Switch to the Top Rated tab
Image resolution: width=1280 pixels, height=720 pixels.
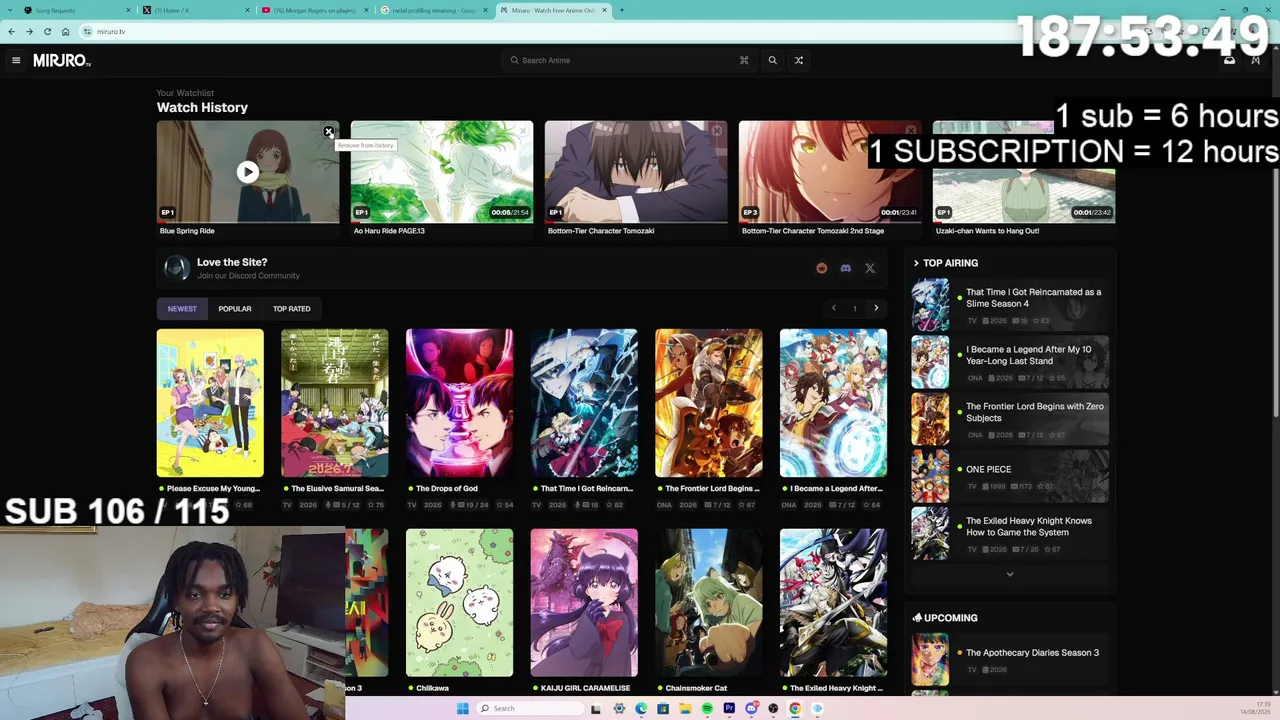point(292,308)
